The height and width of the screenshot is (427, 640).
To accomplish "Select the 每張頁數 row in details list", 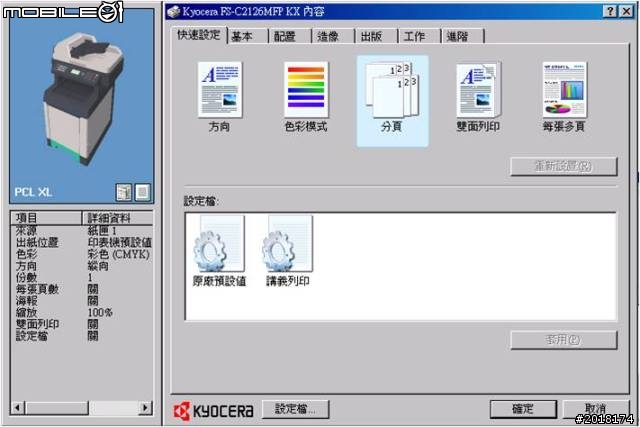I will (82, 289).
